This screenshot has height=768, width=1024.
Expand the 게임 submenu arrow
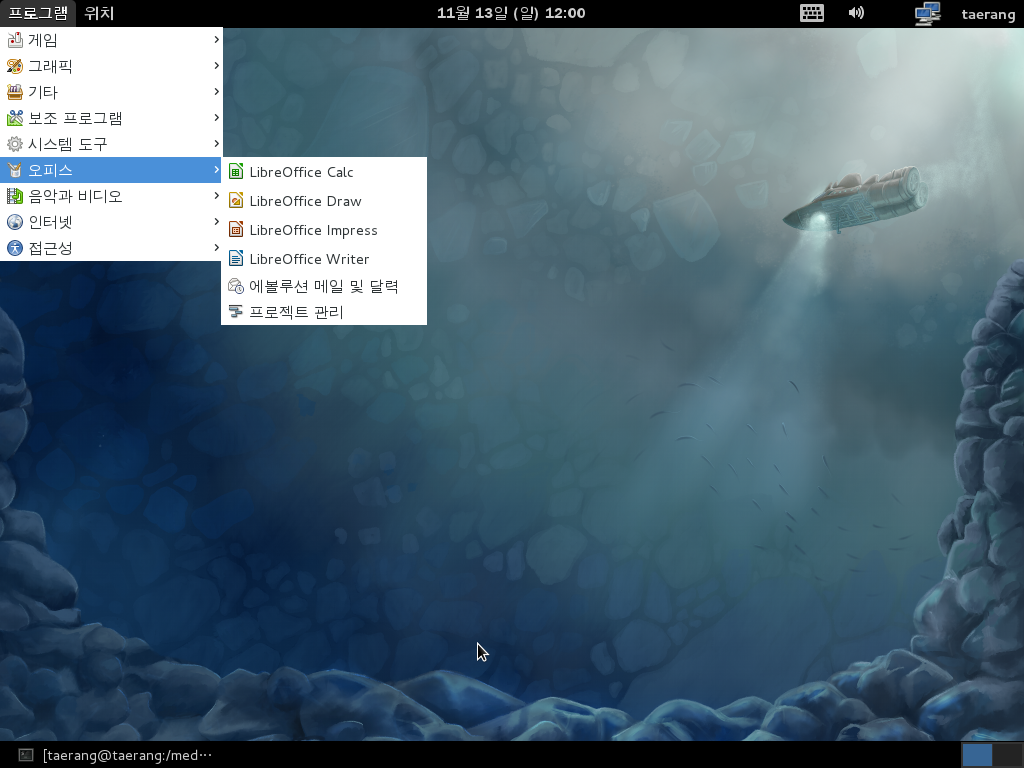(x=216, y=40)
